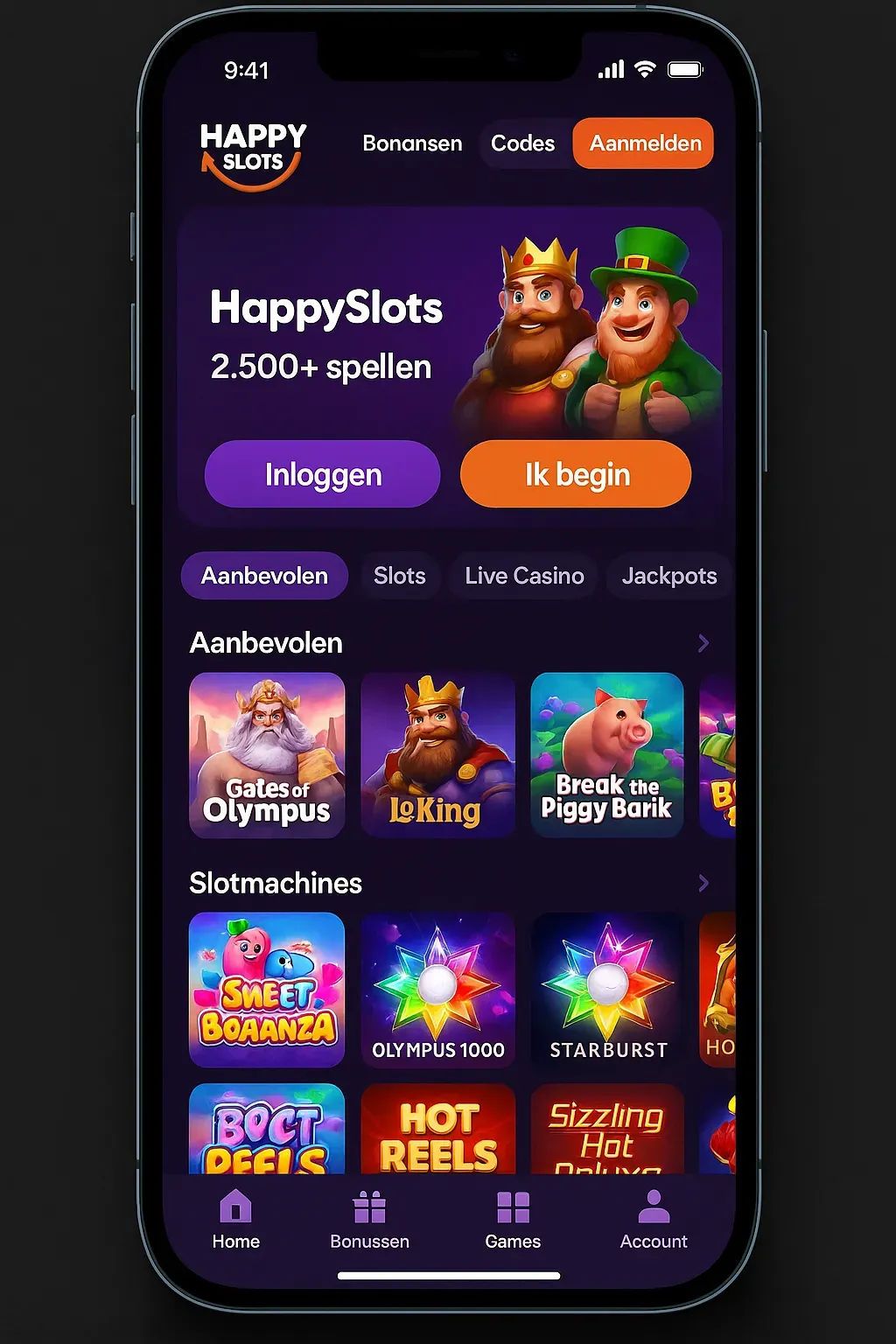Switch to the Live Casino tab

point(524,576)
